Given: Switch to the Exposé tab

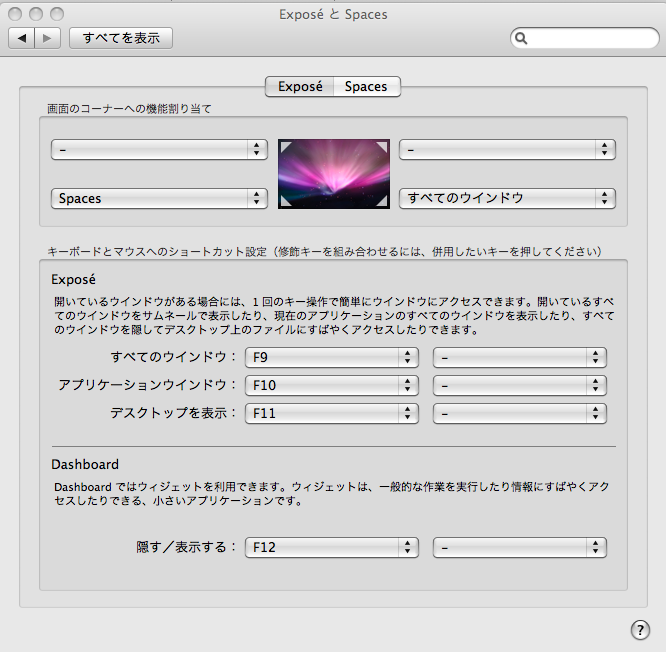Looking at the screenshot, I should 300,87.
